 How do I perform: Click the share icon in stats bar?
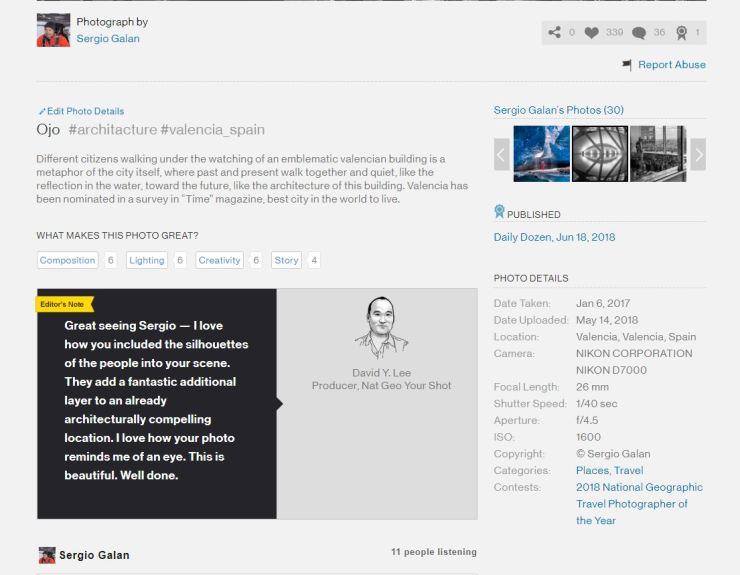pos(554,33)
